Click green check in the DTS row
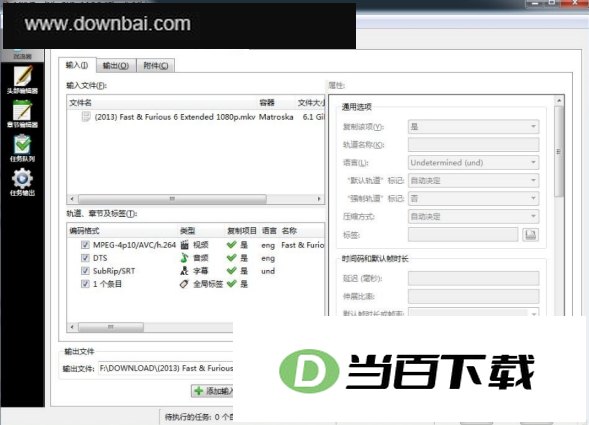 (x=231, y=258)
